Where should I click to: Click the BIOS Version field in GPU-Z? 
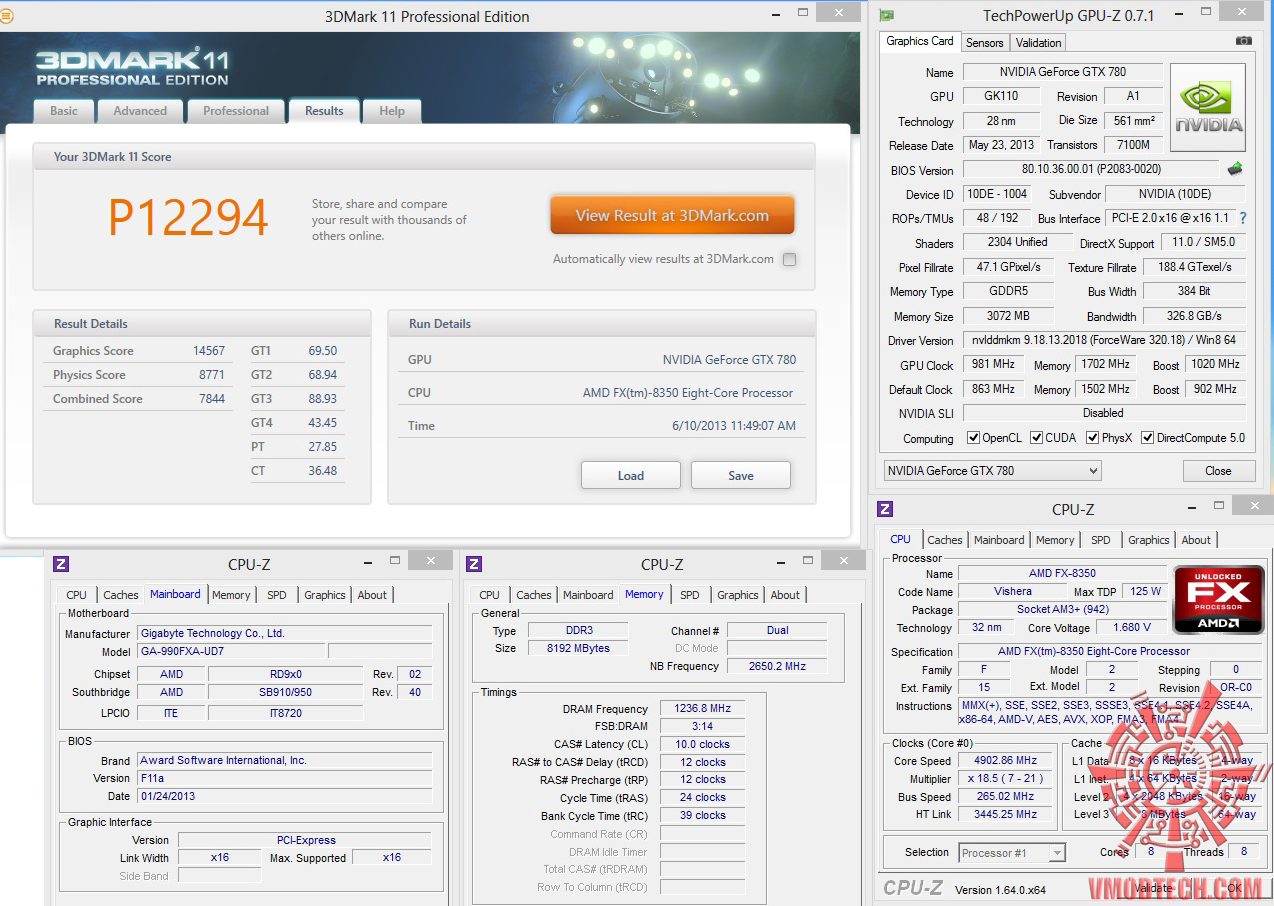(1091, 169)
